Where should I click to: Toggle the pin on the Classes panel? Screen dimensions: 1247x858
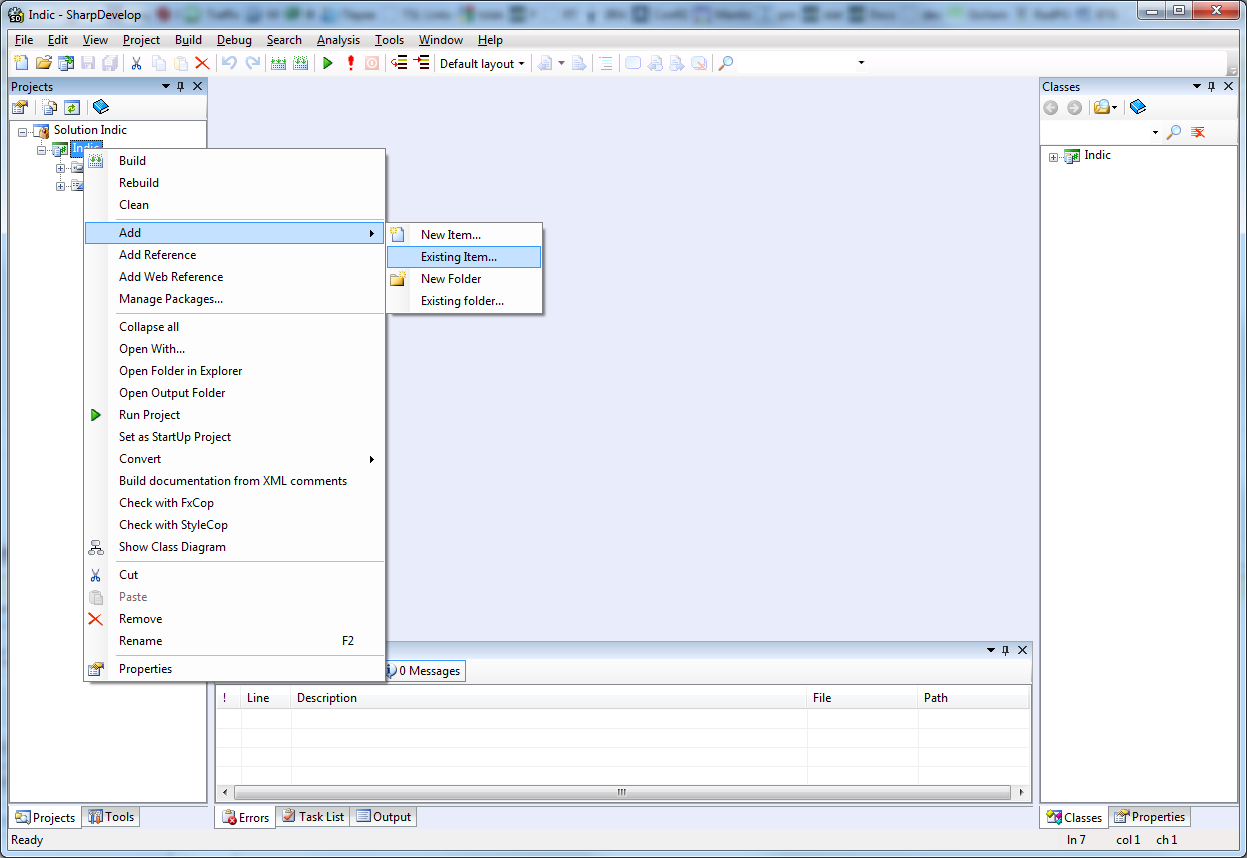coord(1212,87)
